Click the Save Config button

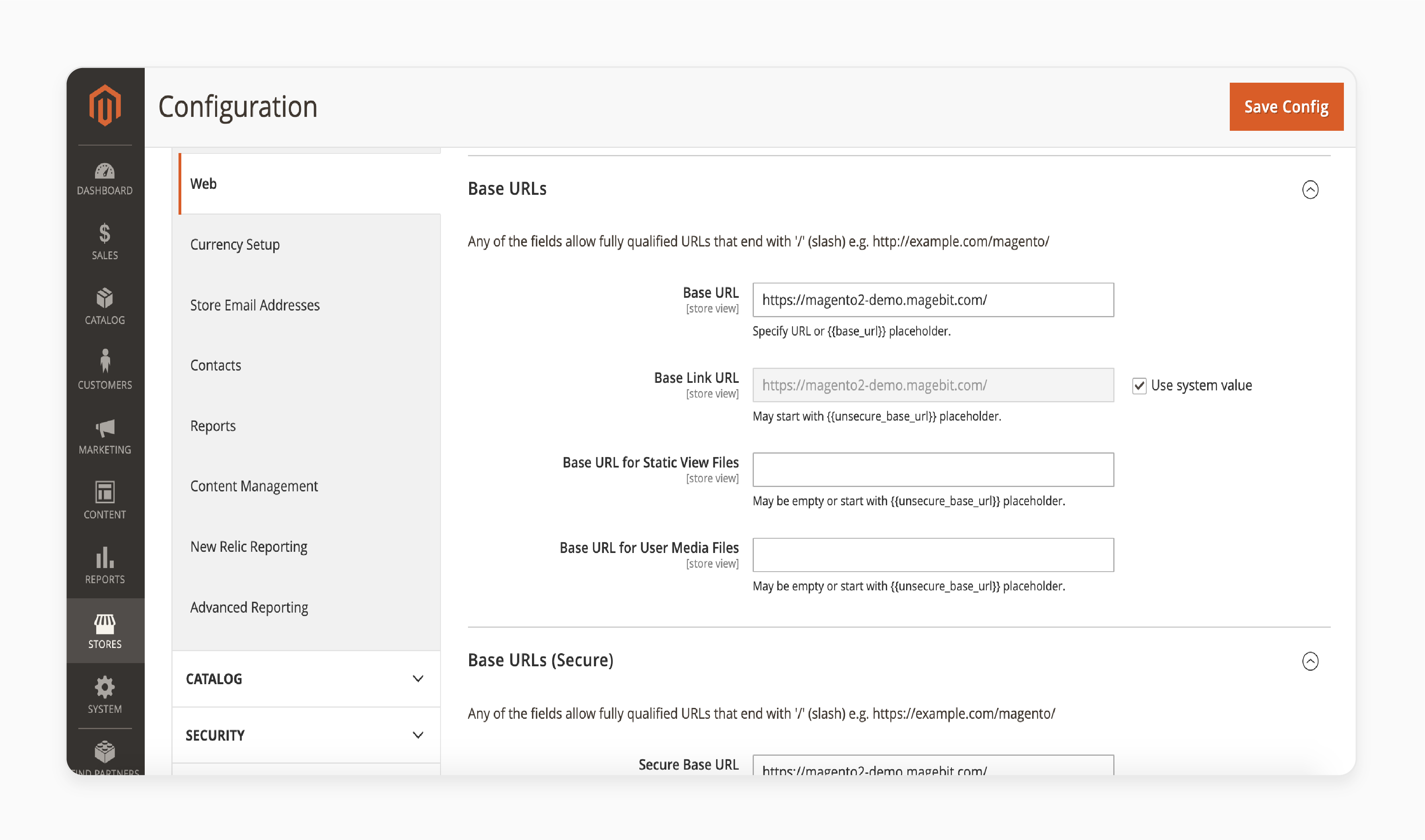1286,107
